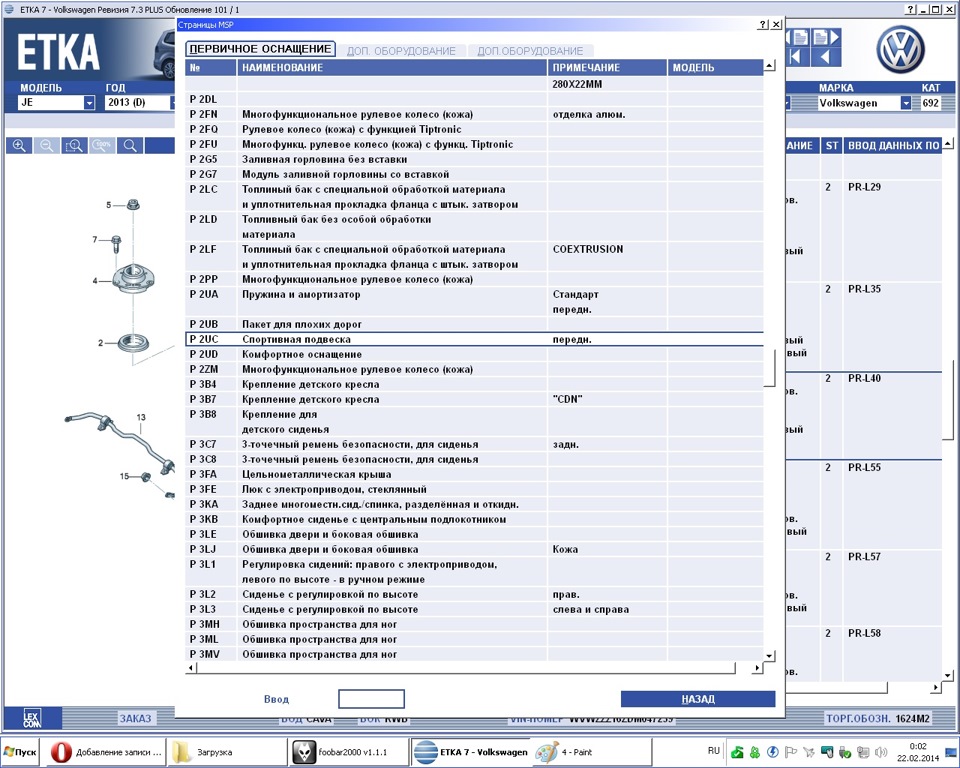Viewport: 960px width, 768px height.
Task: Click the dialog horizontal scroll-left arrow
Action: click(x=191, y=668)
